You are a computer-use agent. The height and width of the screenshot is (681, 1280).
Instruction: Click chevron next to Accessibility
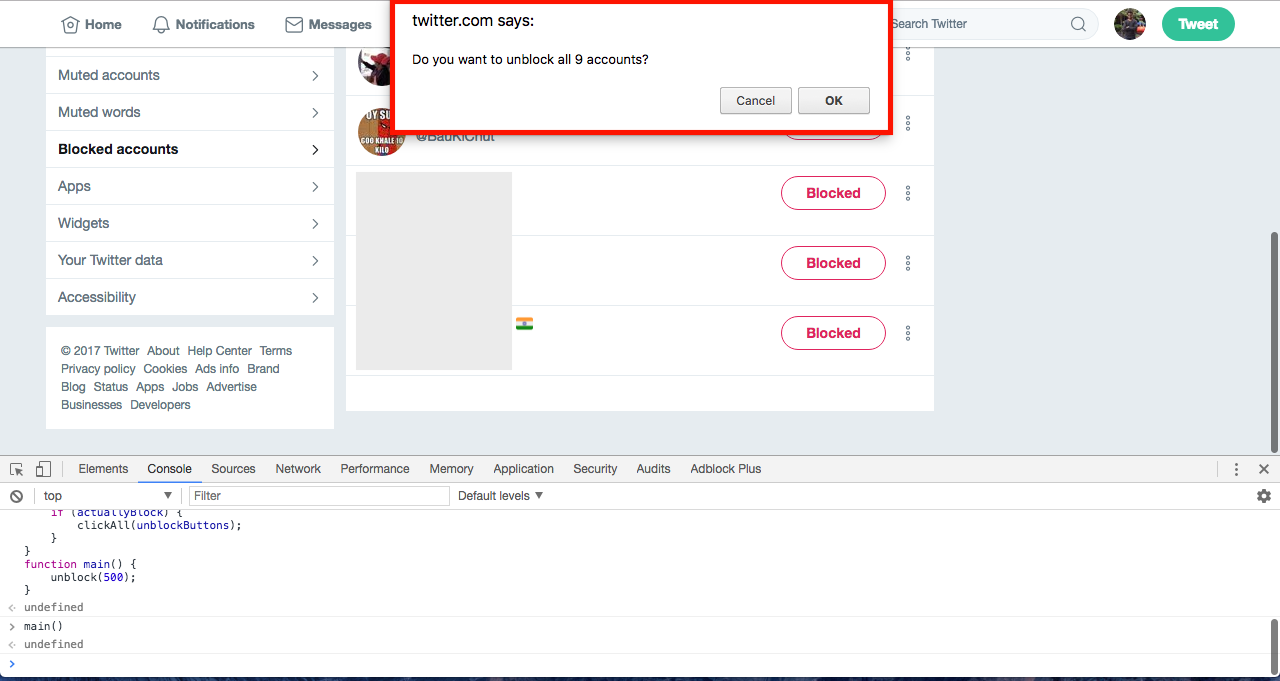(315, 298)
